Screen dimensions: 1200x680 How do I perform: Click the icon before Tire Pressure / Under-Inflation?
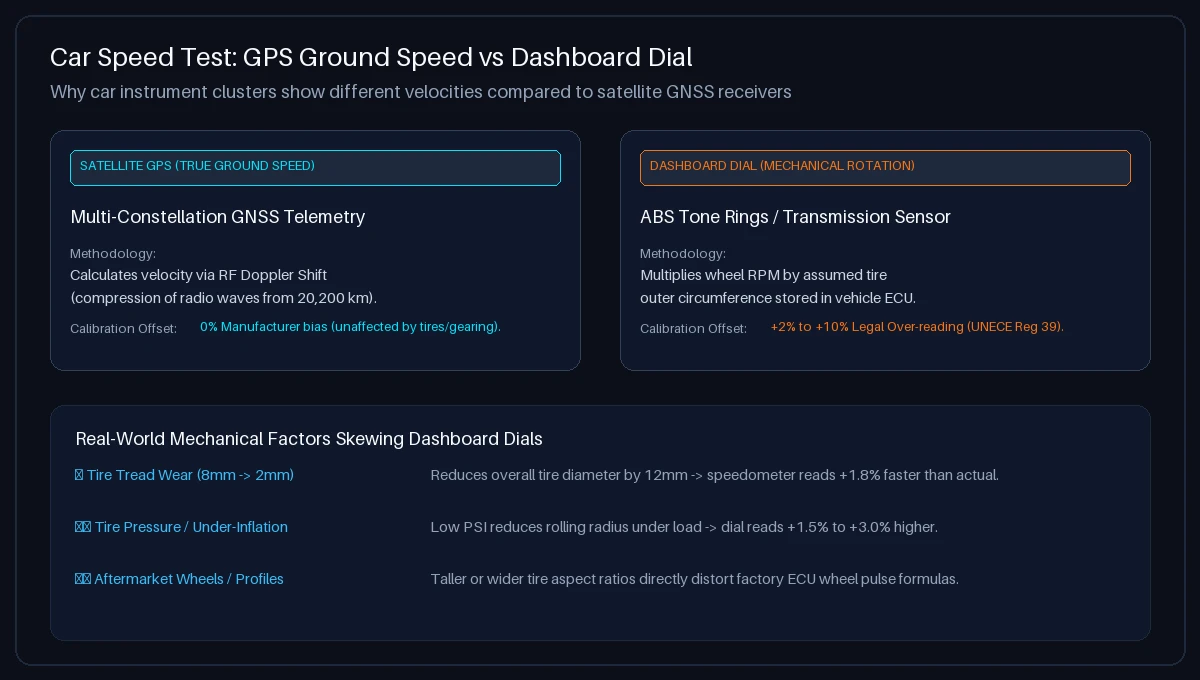tap(83, 527)
